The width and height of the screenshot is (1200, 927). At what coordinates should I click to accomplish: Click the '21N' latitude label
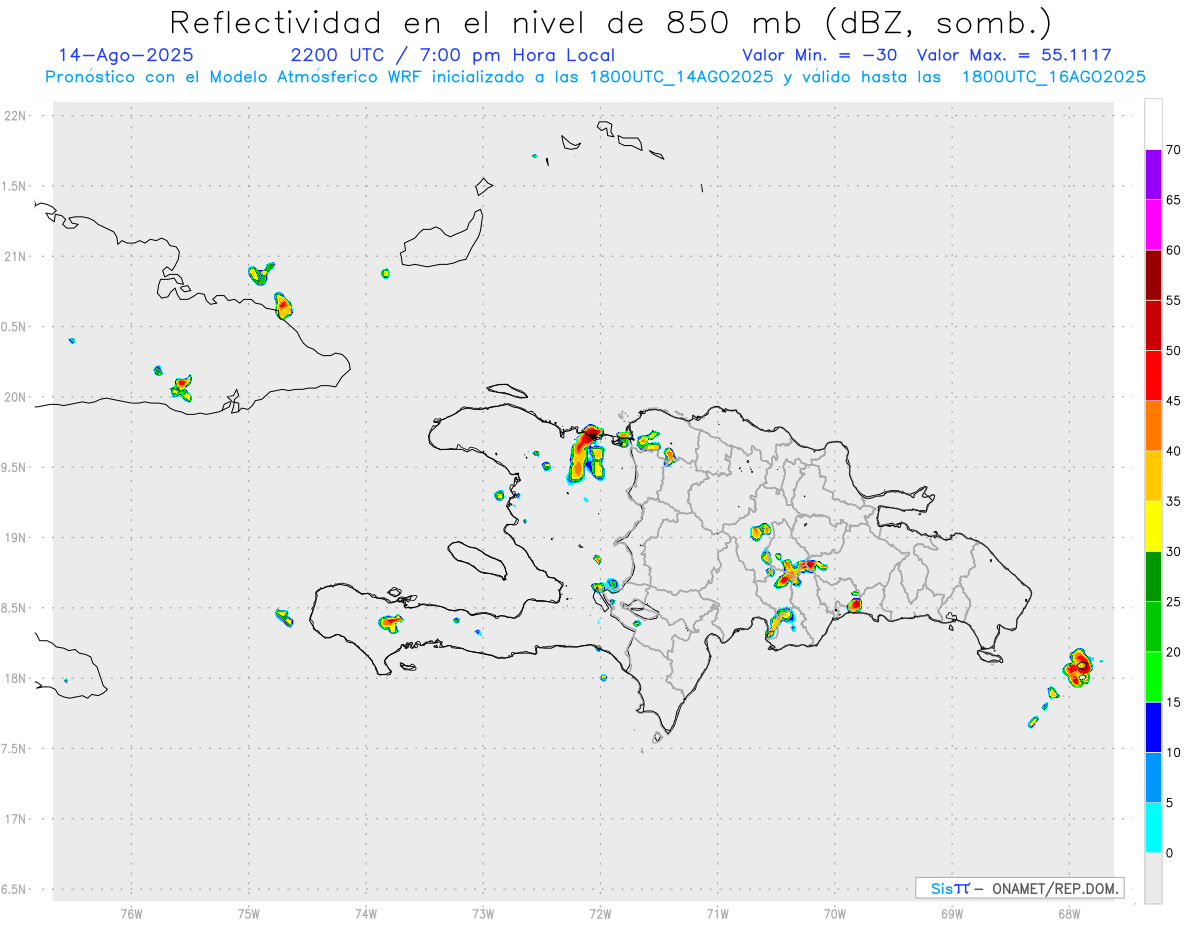[17, 256]
